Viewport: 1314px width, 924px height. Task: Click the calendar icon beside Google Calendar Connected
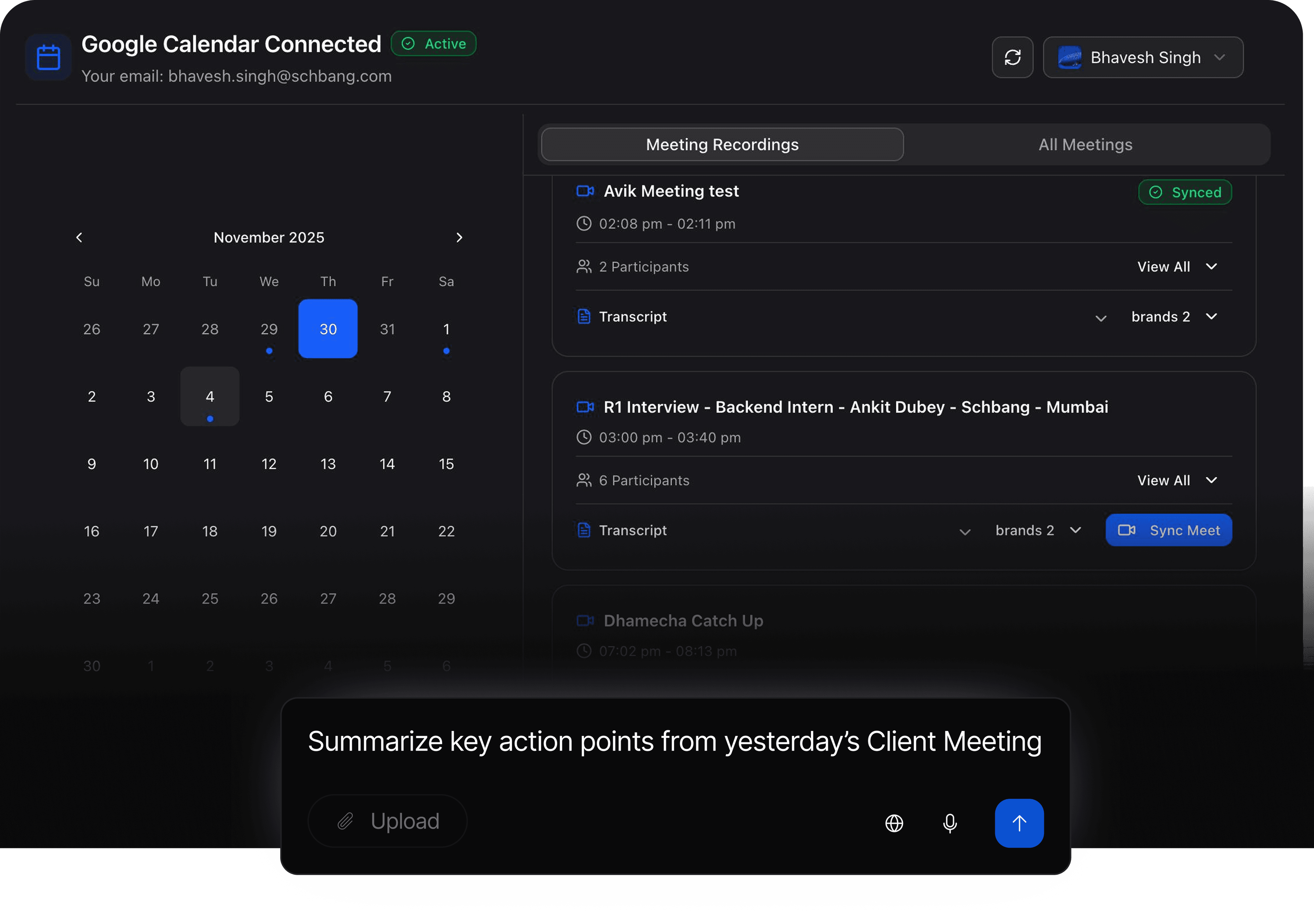pyautogui.click(x=48, y=57)
